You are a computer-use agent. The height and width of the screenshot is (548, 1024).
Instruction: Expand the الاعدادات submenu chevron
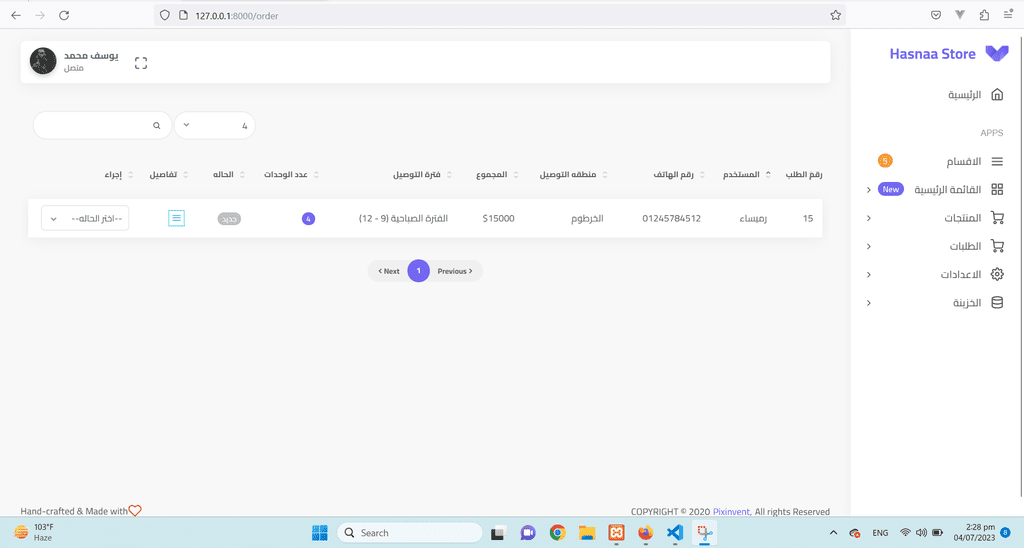tap(869, 274)
